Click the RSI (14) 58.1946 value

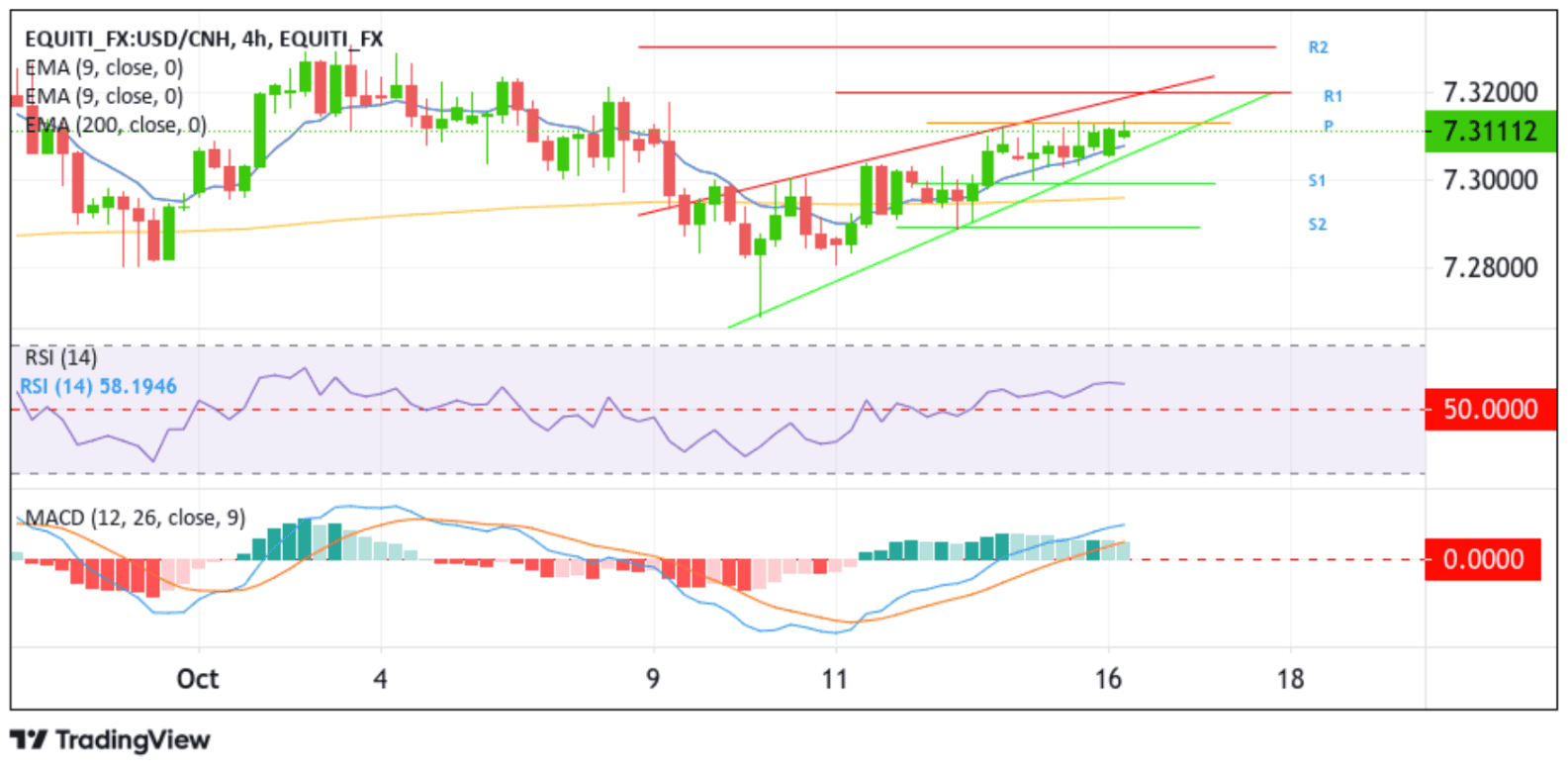point(99,387)
